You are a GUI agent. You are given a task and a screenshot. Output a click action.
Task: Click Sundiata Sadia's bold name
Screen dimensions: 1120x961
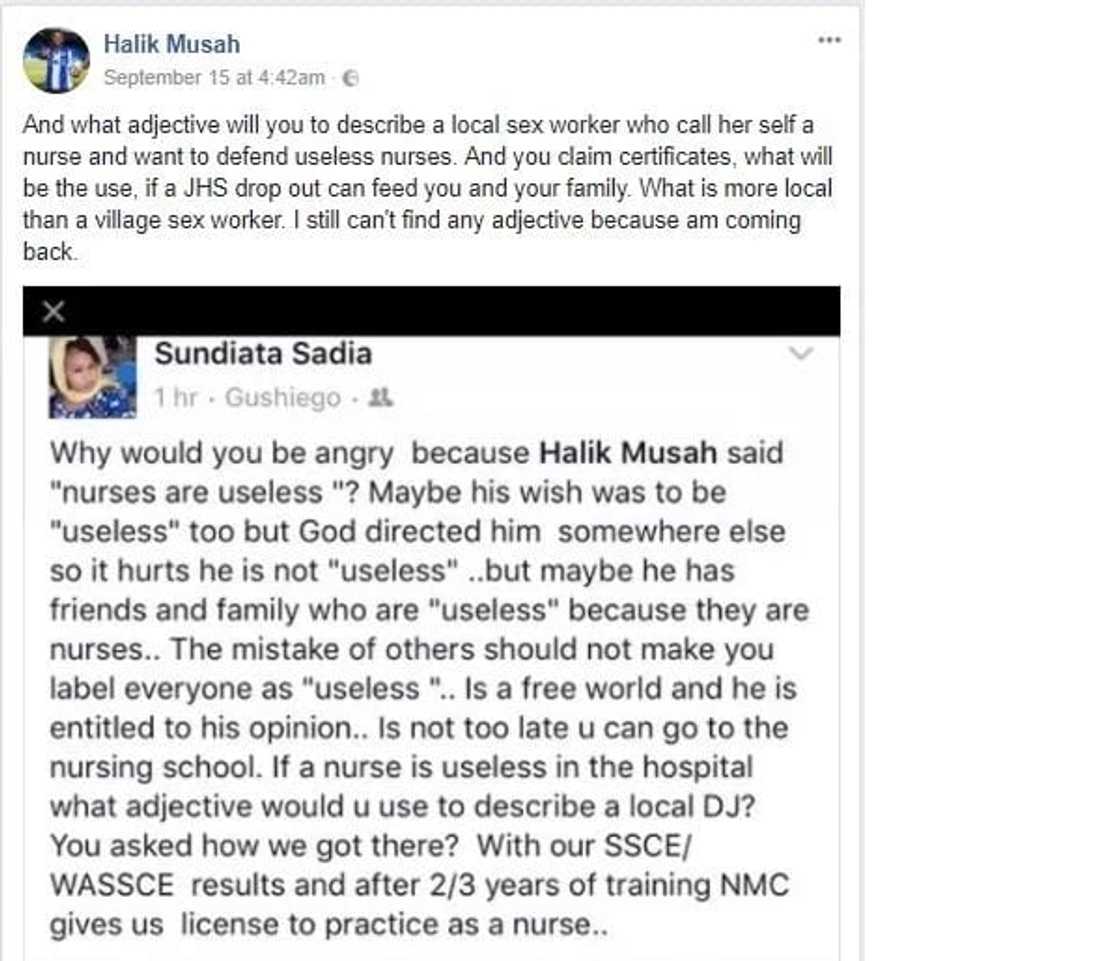pos(263,353)
